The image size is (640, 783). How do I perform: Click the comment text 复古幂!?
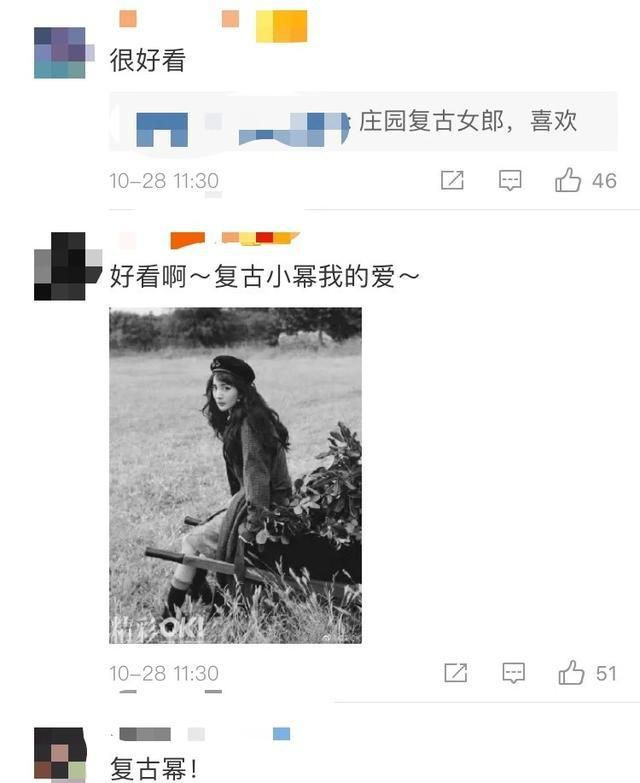tap(154, 769)
